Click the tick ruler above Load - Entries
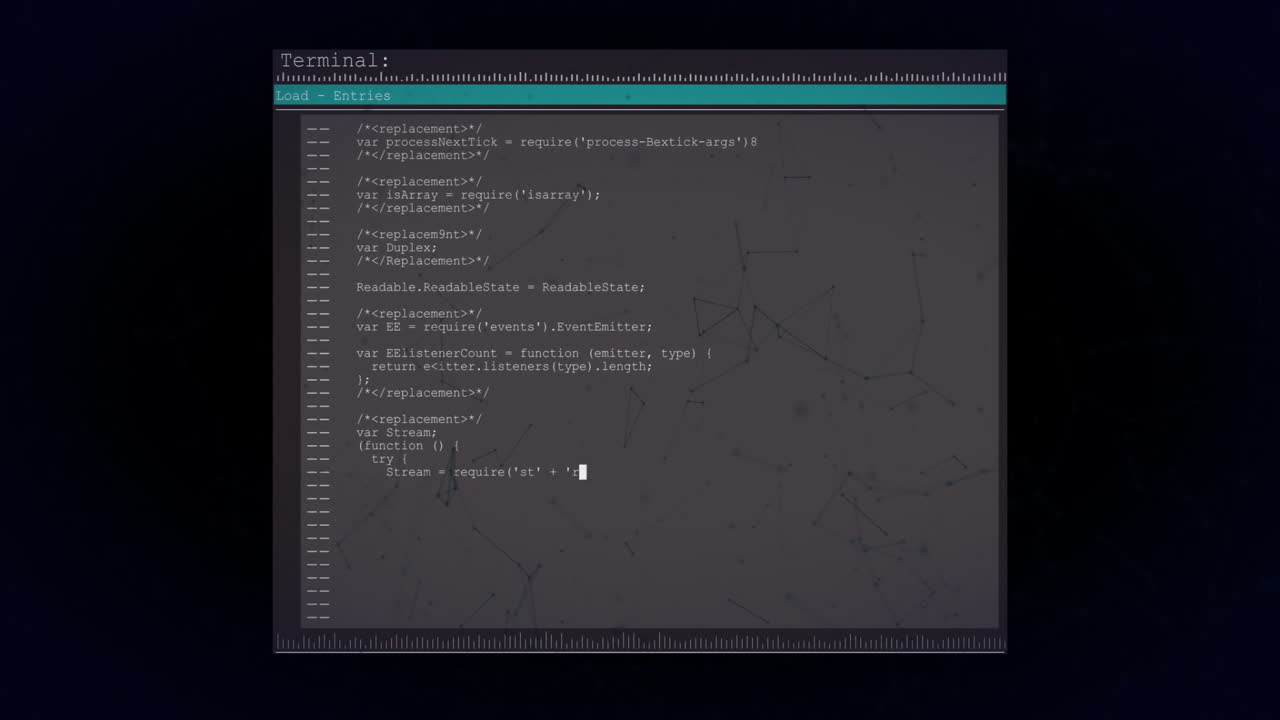 640,77
